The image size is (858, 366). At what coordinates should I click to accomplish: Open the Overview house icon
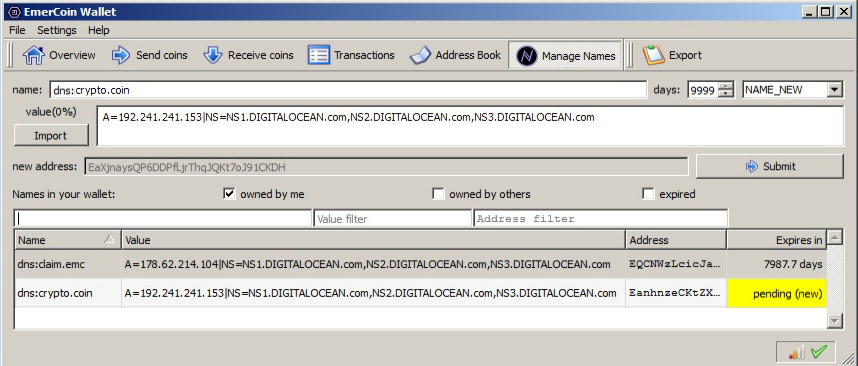point(33,55)
